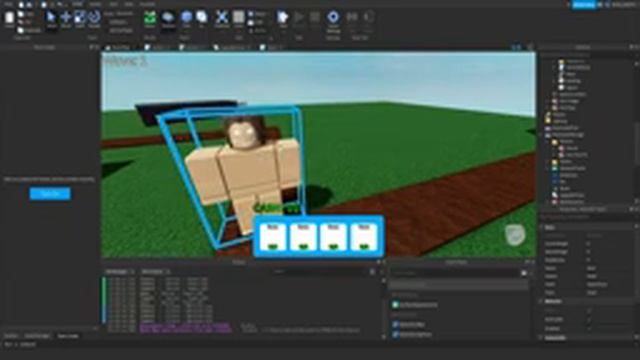Click the Explorer filter search field
Image resolution: width=640 pixels, height=360 pixels.
pyautogui.click(x=586, y=55)
